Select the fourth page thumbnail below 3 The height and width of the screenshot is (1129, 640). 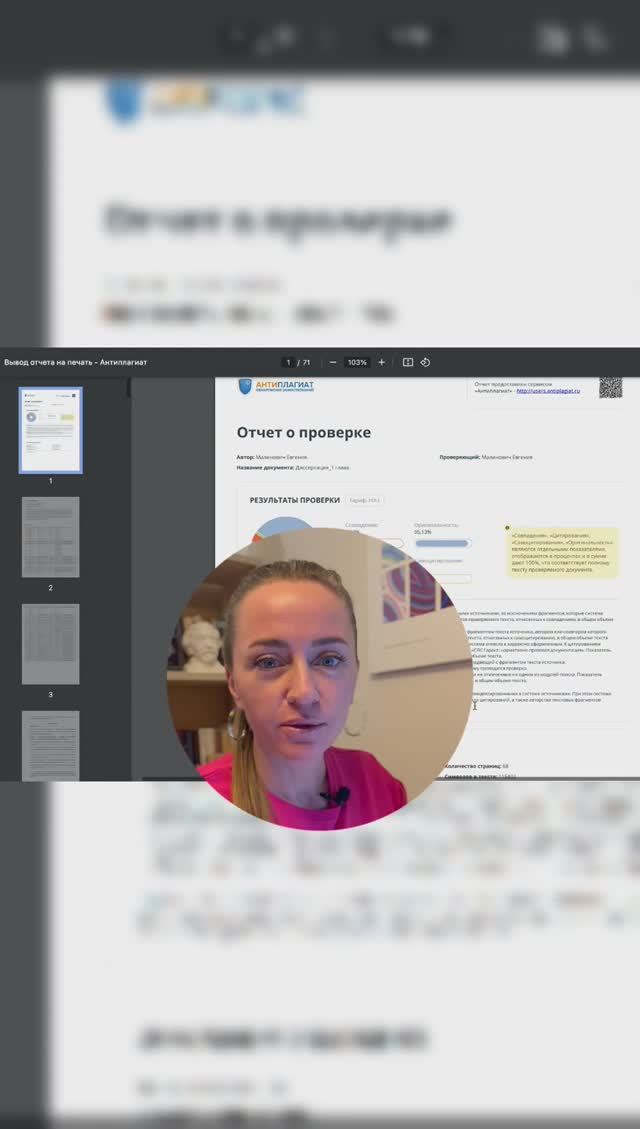[x=50, y=745]
